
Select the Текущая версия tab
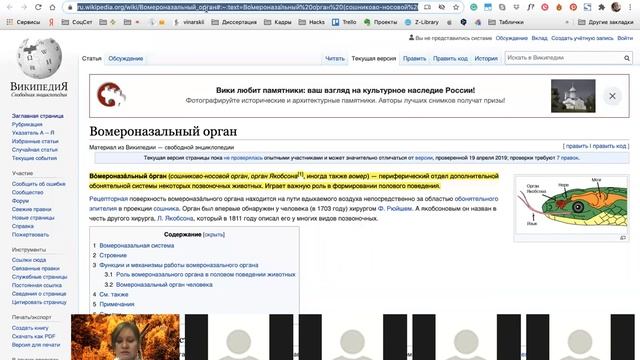click(x=374, y=58)
